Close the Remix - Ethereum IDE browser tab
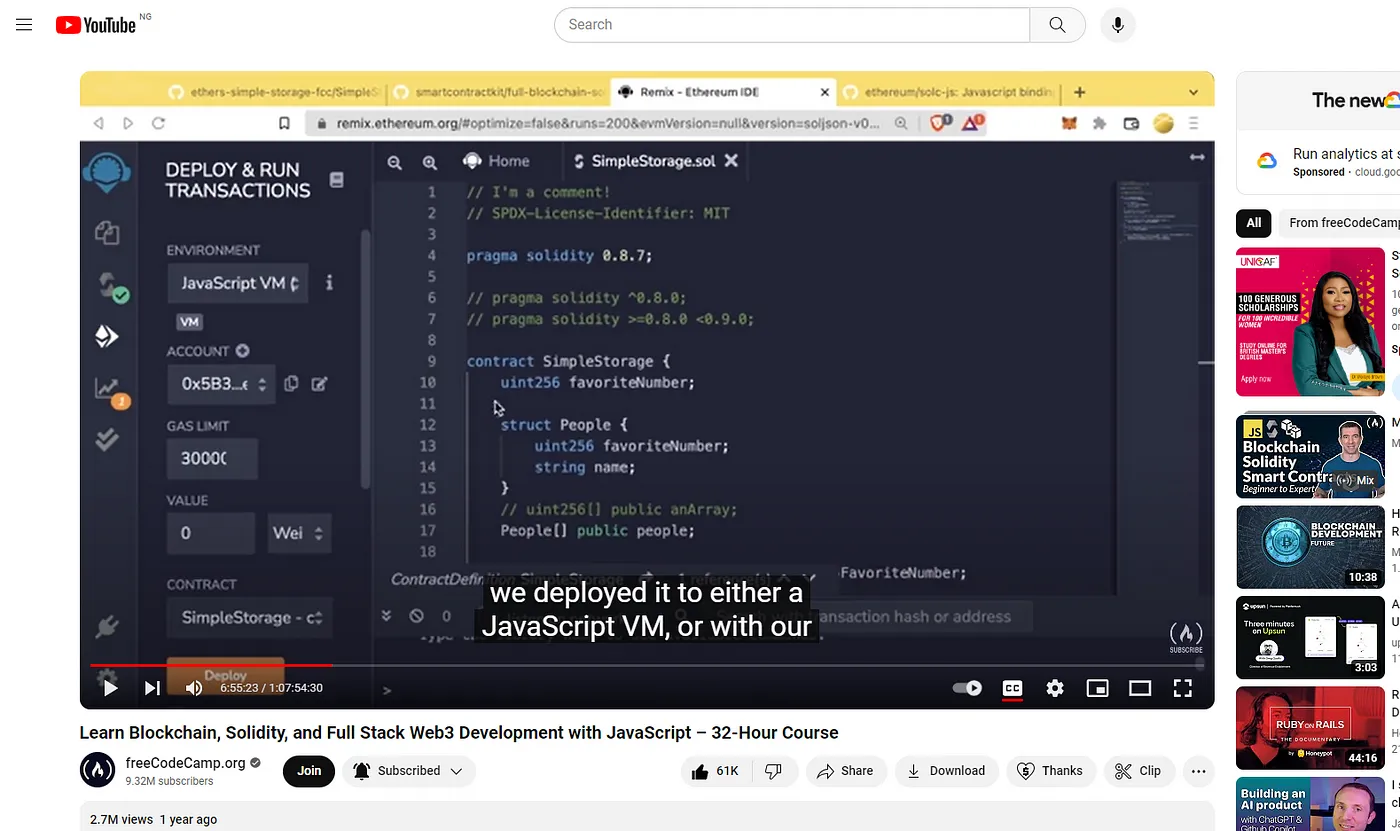Image resolution: width=1400 pixels, height=831 pixels. tap(825, 92)
